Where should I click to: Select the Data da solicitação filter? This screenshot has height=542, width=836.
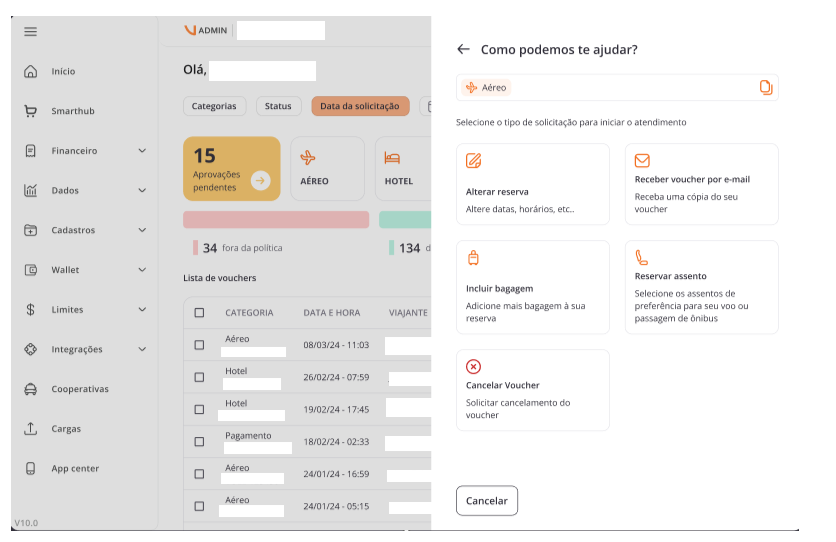360,106
